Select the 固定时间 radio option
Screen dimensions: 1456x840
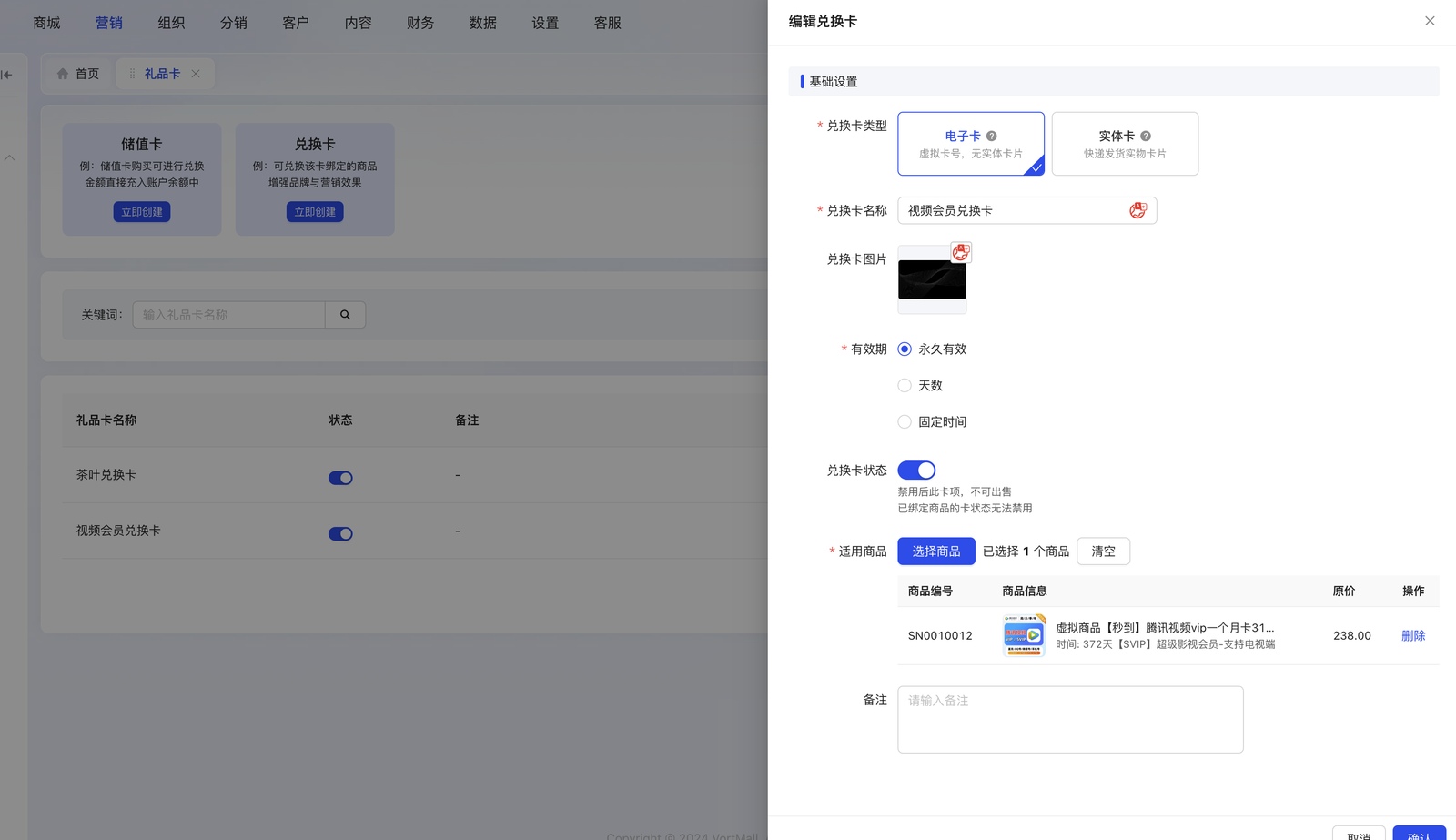click(905, 422)
